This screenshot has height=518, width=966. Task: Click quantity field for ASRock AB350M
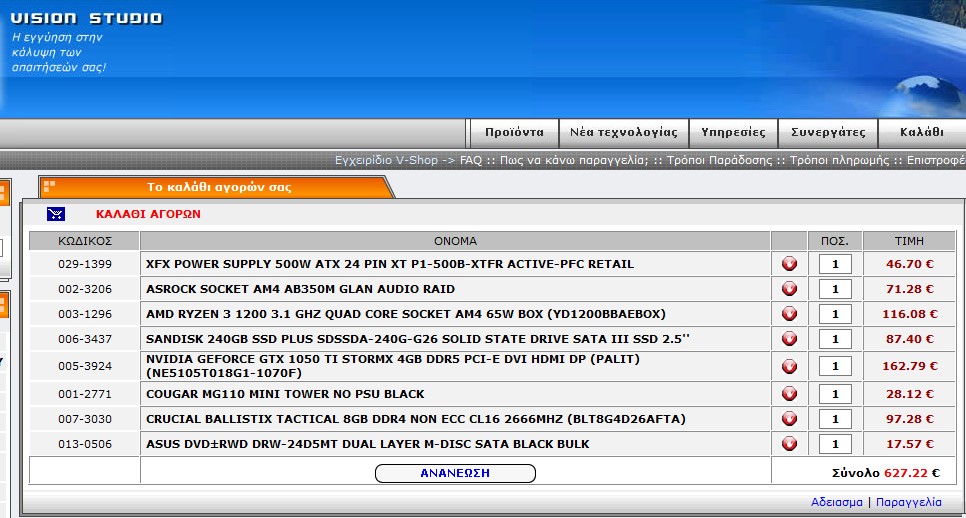835,289
